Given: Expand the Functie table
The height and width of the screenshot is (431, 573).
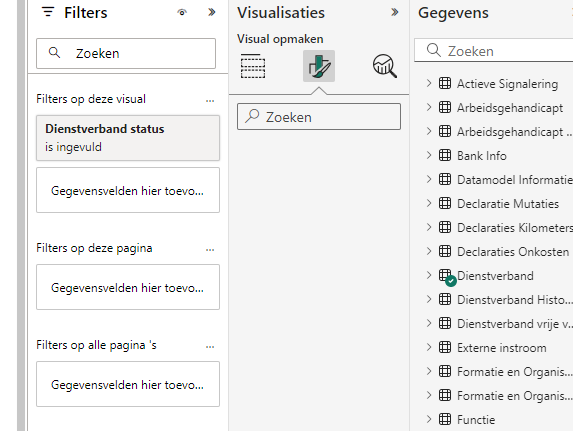Looking at the screenshot, I should point(429,419).
